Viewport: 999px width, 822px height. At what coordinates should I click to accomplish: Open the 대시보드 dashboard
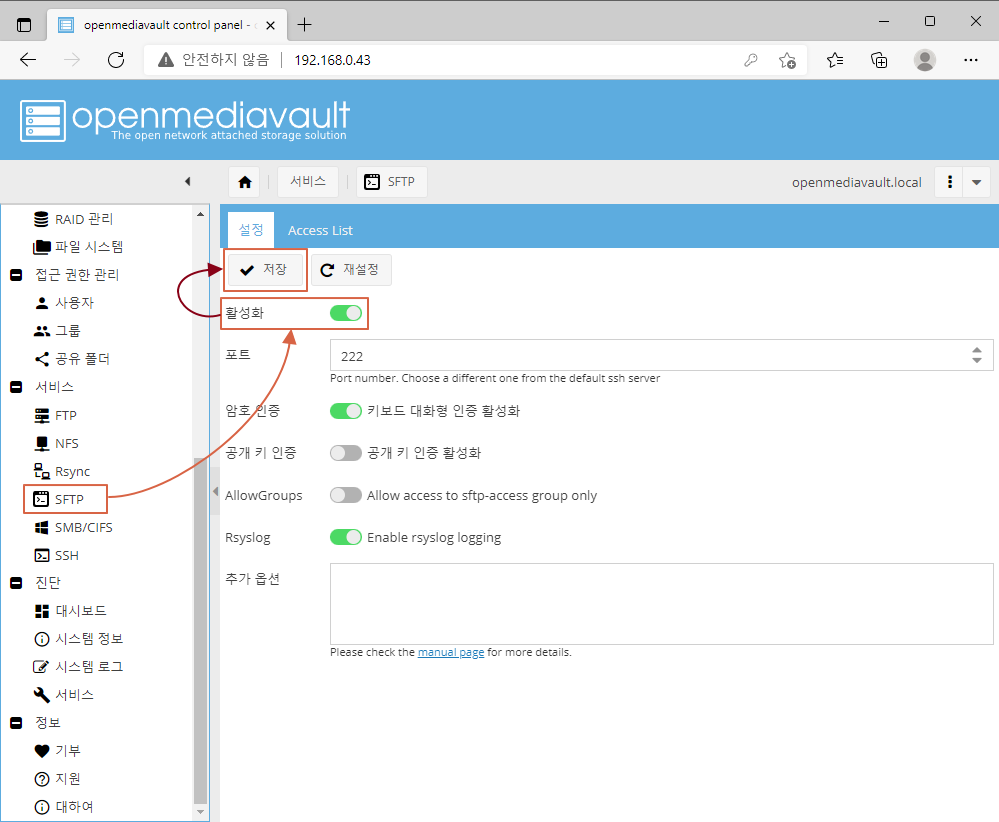70,611
